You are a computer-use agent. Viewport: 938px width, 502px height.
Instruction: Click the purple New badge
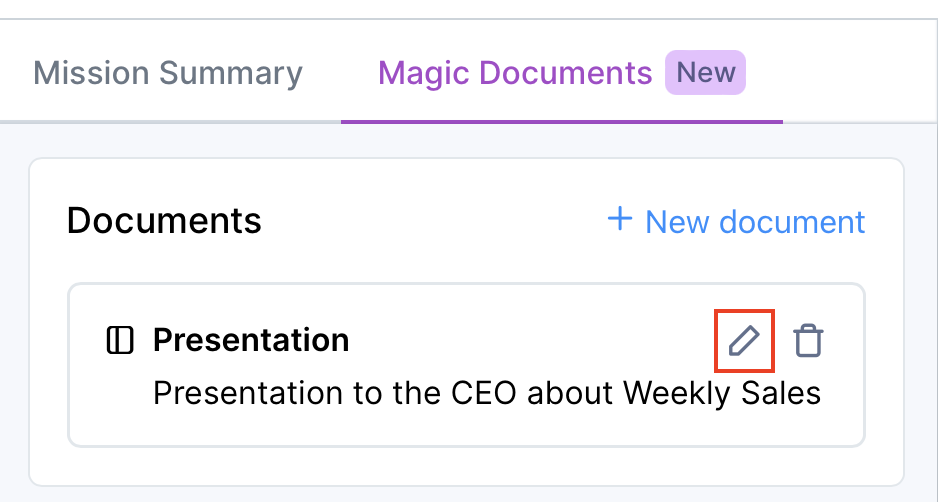(x=706, y=73)
